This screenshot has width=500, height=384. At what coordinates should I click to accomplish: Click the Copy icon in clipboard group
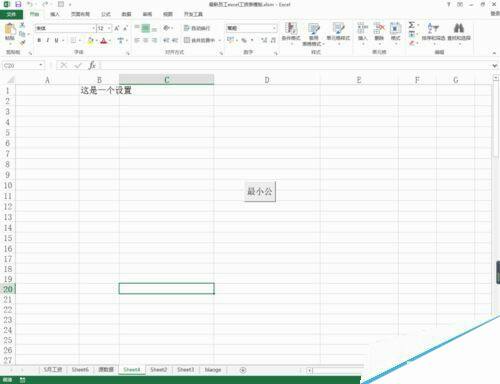pos(22,34)
